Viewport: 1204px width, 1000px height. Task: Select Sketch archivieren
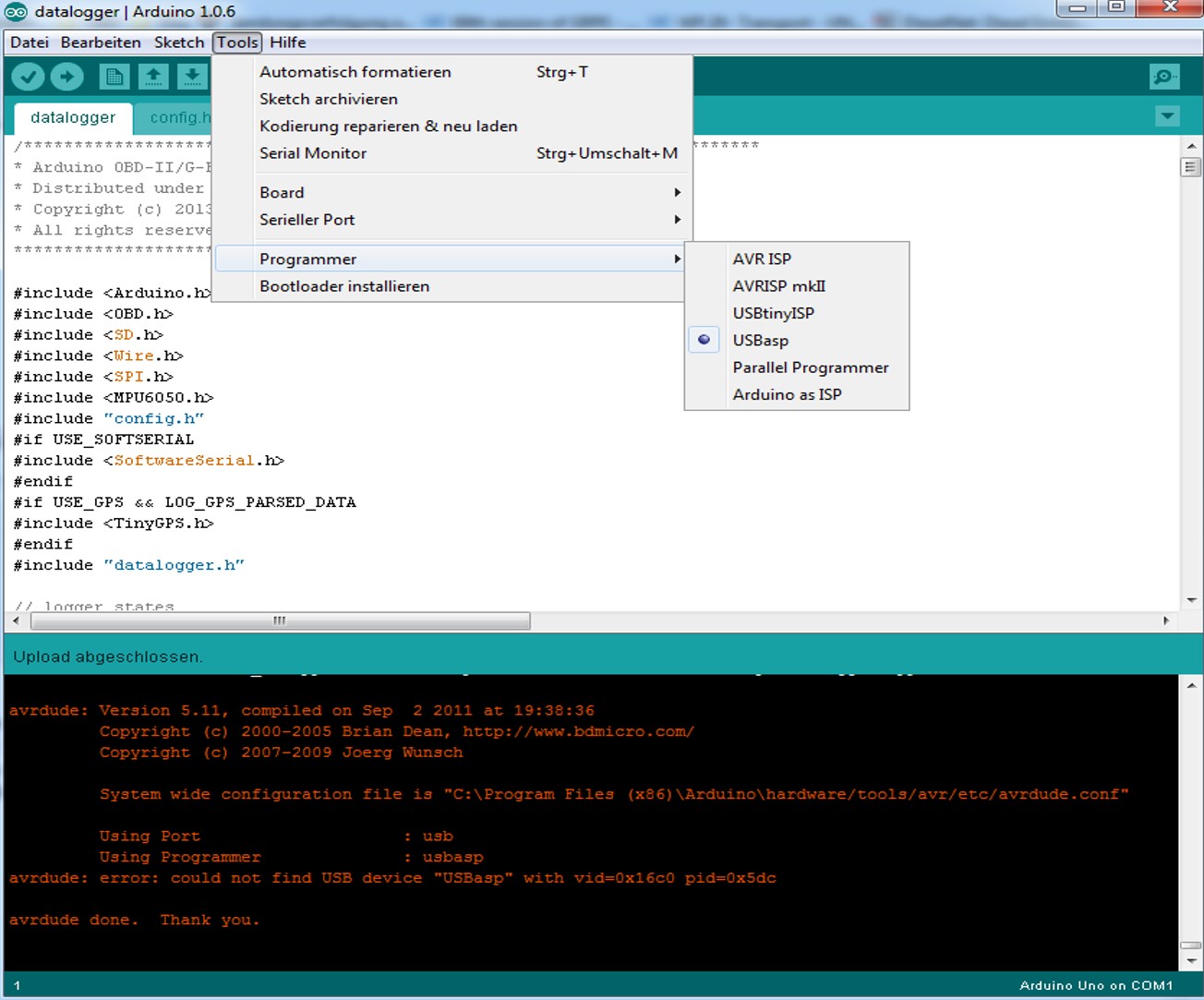452,99
